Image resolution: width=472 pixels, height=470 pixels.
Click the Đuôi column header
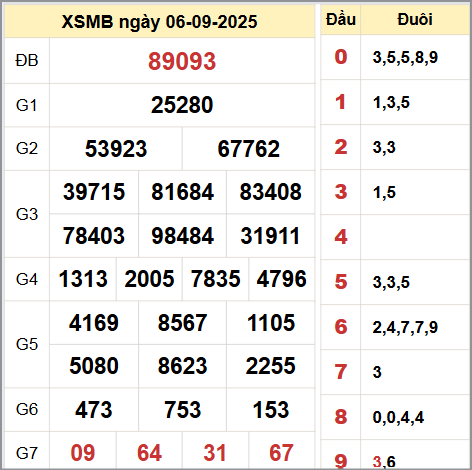[415, 19]
